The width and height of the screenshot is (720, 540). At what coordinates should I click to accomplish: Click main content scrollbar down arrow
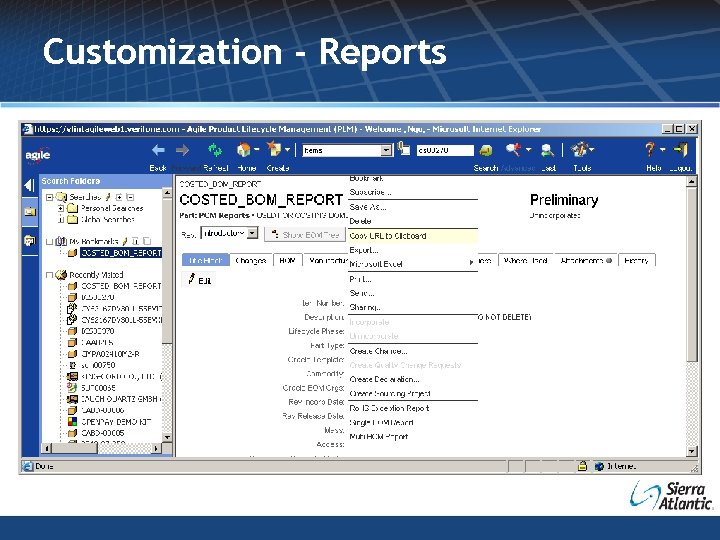692,451
